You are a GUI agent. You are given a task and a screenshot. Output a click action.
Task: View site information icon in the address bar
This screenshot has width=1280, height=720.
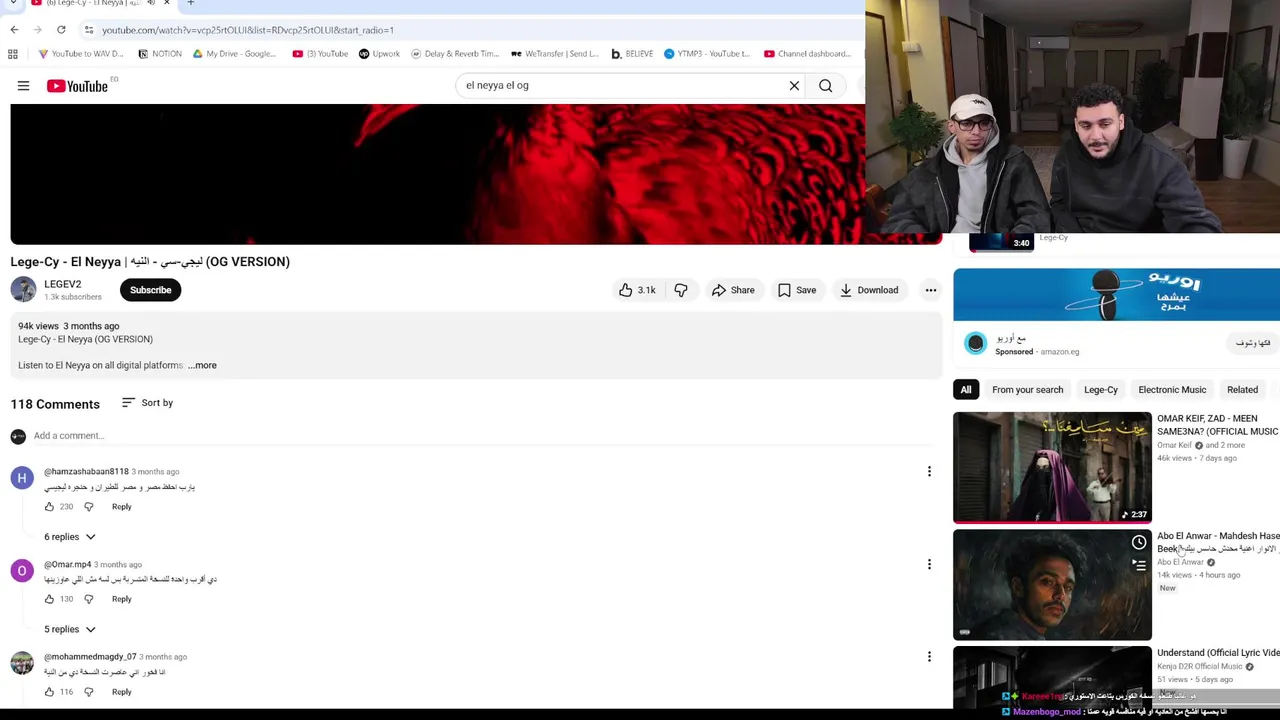[x=89, y=30]
